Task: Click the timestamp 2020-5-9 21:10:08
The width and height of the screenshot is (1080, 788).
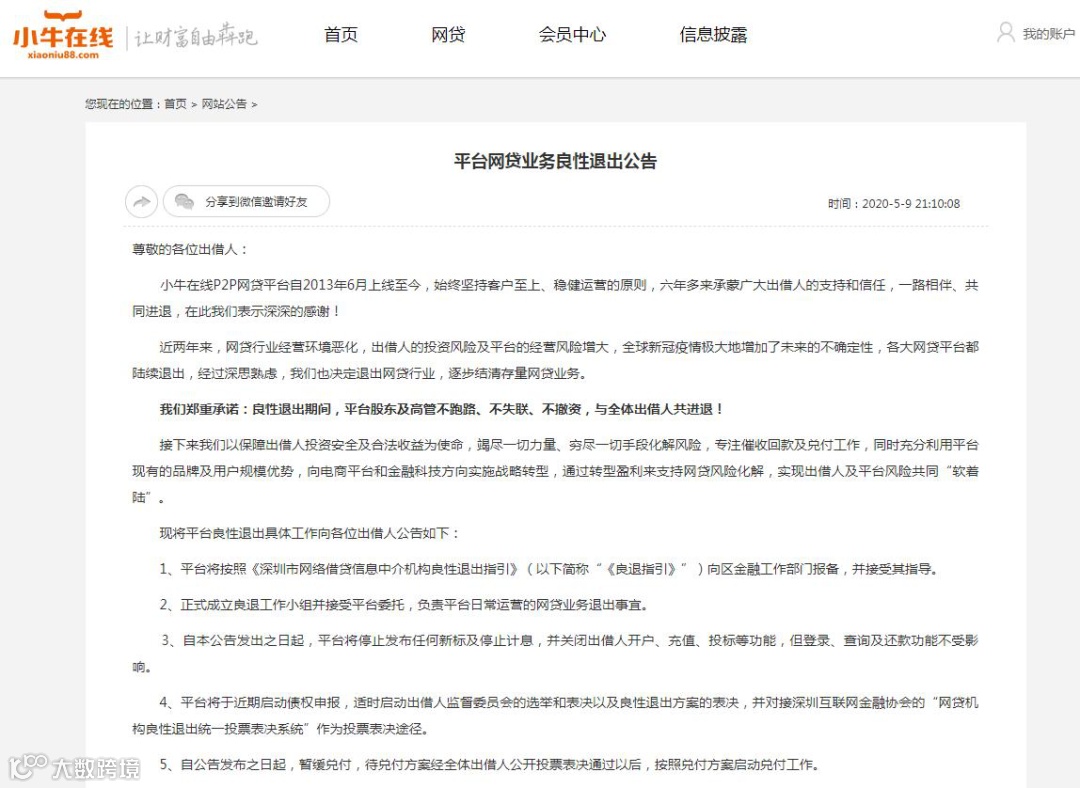Action: pos(911,204)
